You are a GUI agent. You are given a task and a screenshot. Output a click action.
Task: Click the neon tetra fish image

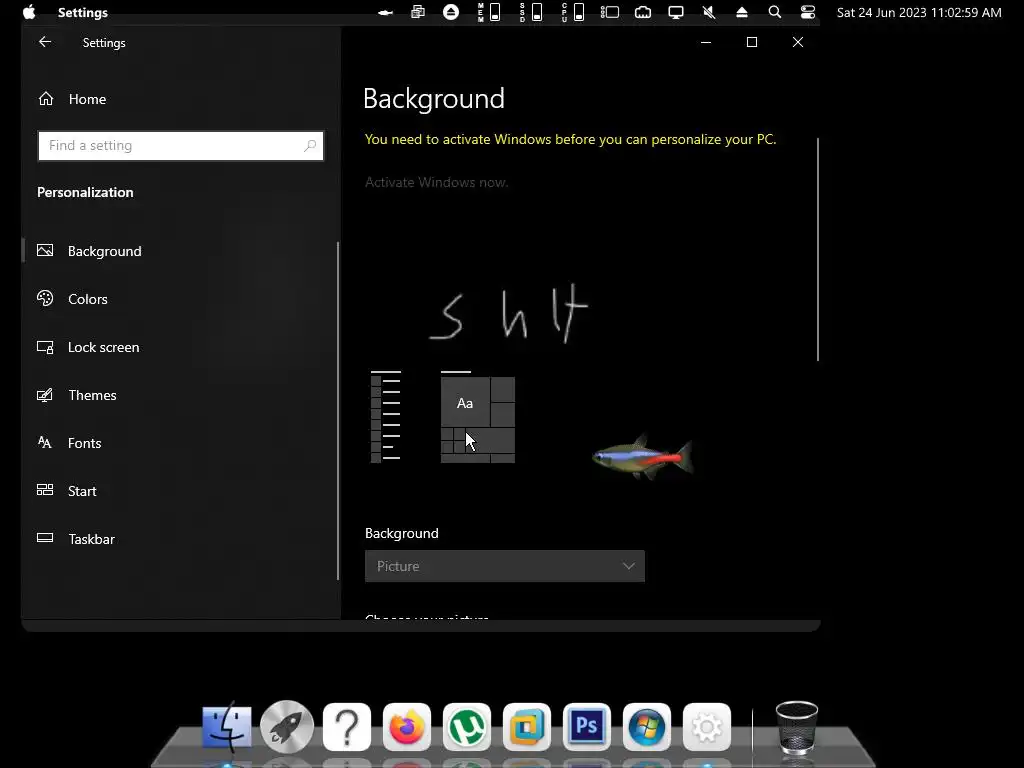click(x=643, y=457)
